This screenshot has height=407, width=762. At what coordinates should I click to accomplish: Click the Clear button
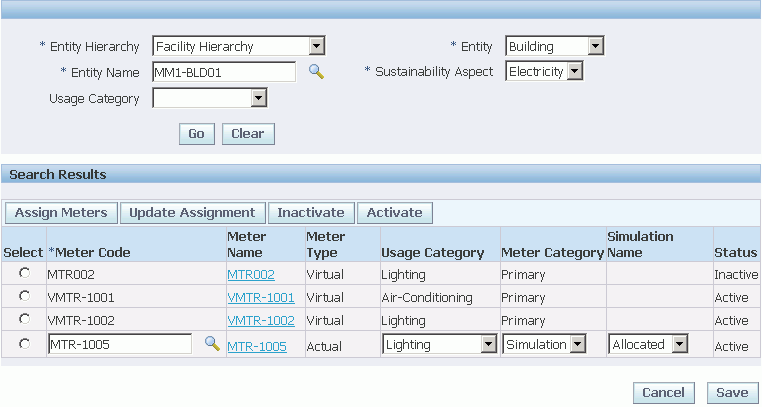click(248, 134)
